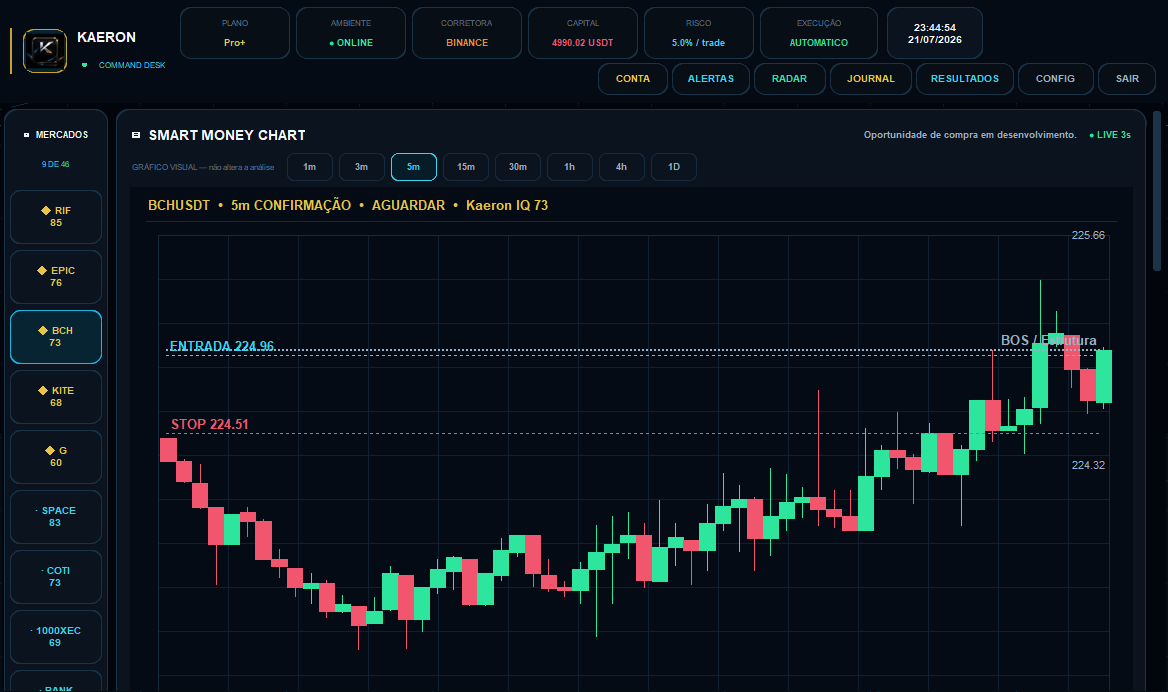Click 'Oportunidade de compra em desenvolvimento' text
This screenshot has height=692, width=1168.
970,135
